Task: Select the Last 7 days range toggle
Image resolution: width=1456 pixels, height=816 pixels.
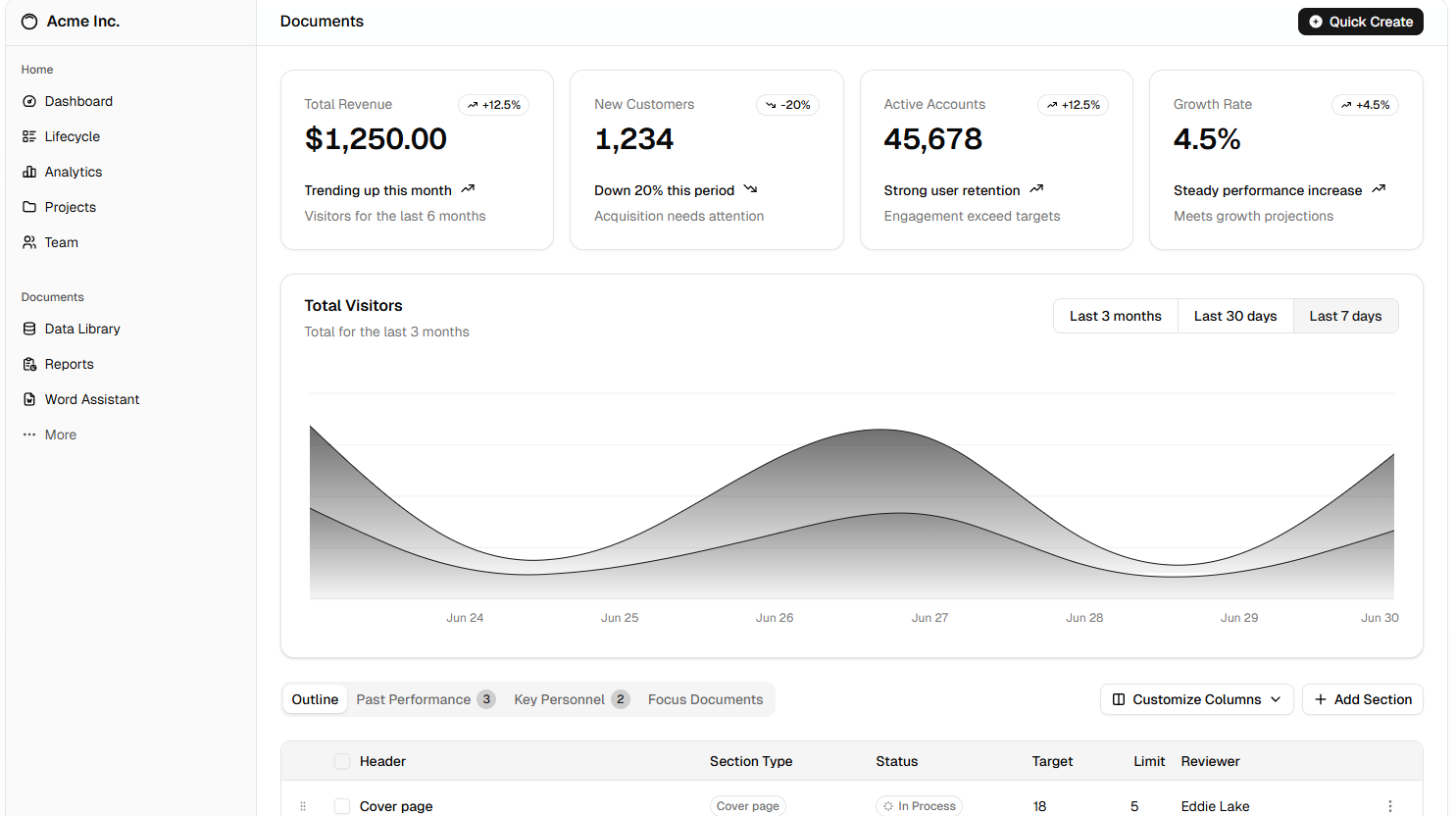Action: [1345, 316]
